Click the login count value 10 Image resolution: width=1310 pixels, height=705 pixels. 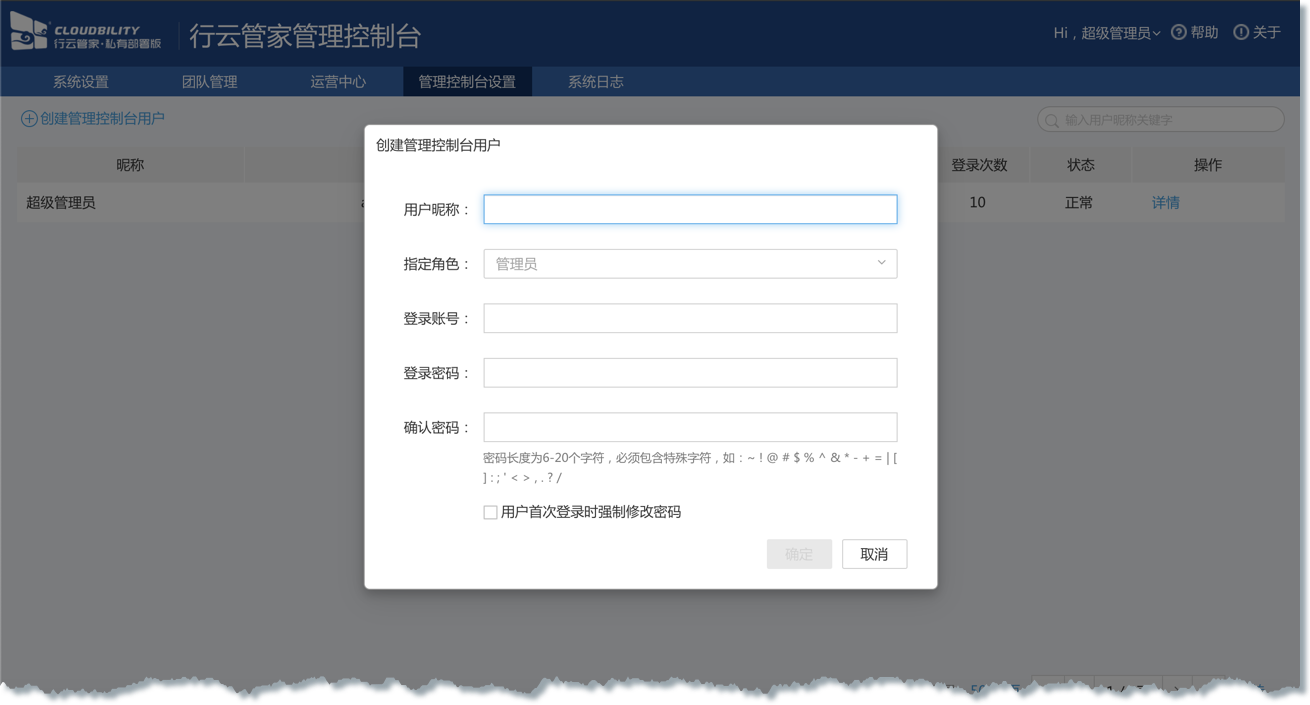click(x=977, y=203)
